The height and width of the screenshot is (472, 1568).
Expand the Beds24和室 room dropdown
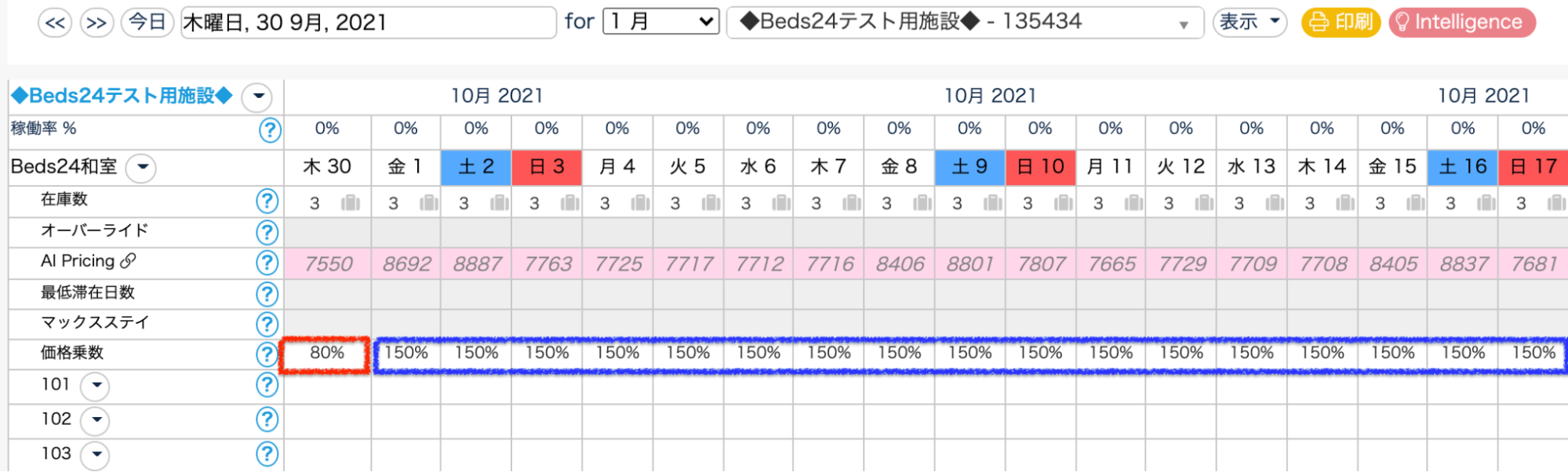click(142, 168)
